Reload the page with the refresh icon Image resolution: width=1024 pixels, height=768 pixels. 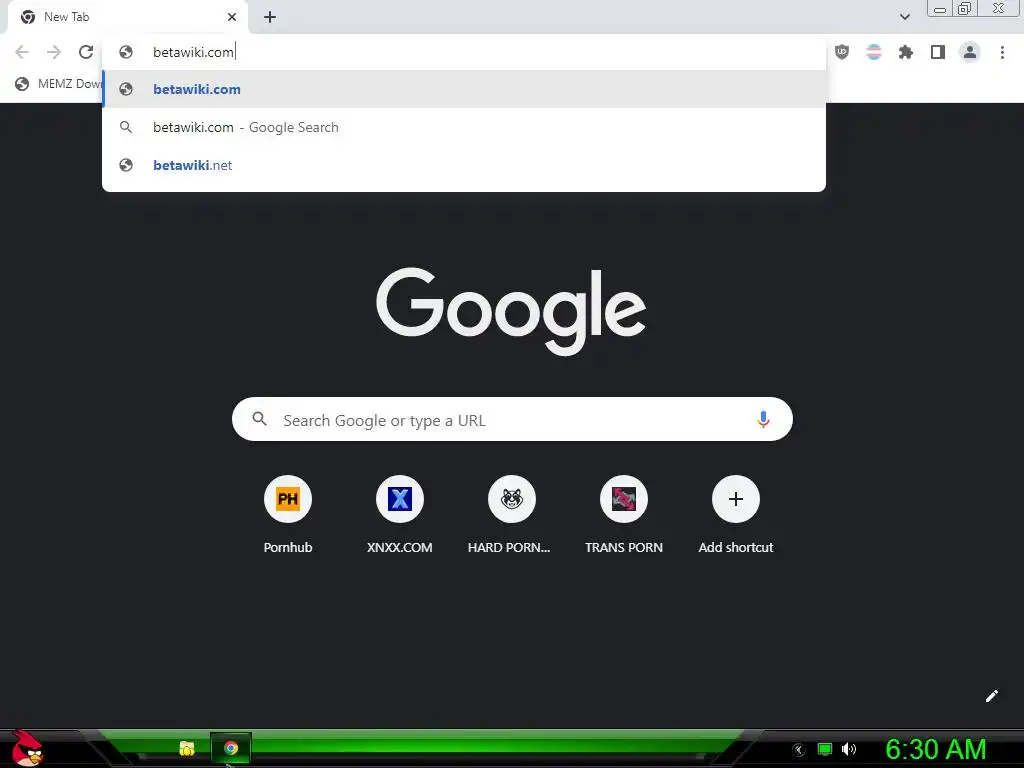86,52
